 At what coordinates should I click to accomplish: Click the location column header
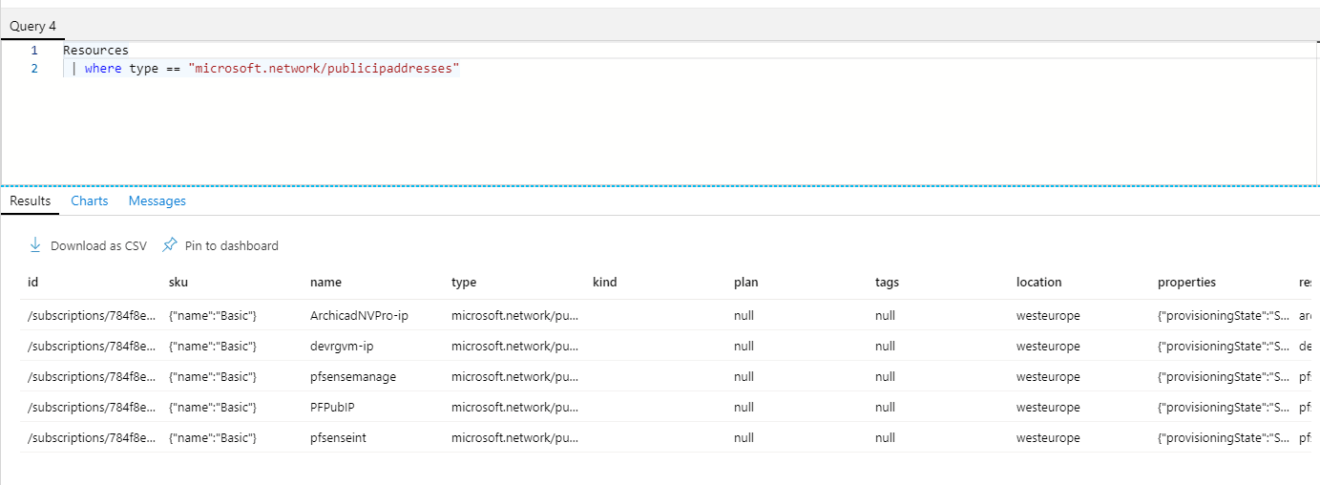point(1038,282)
